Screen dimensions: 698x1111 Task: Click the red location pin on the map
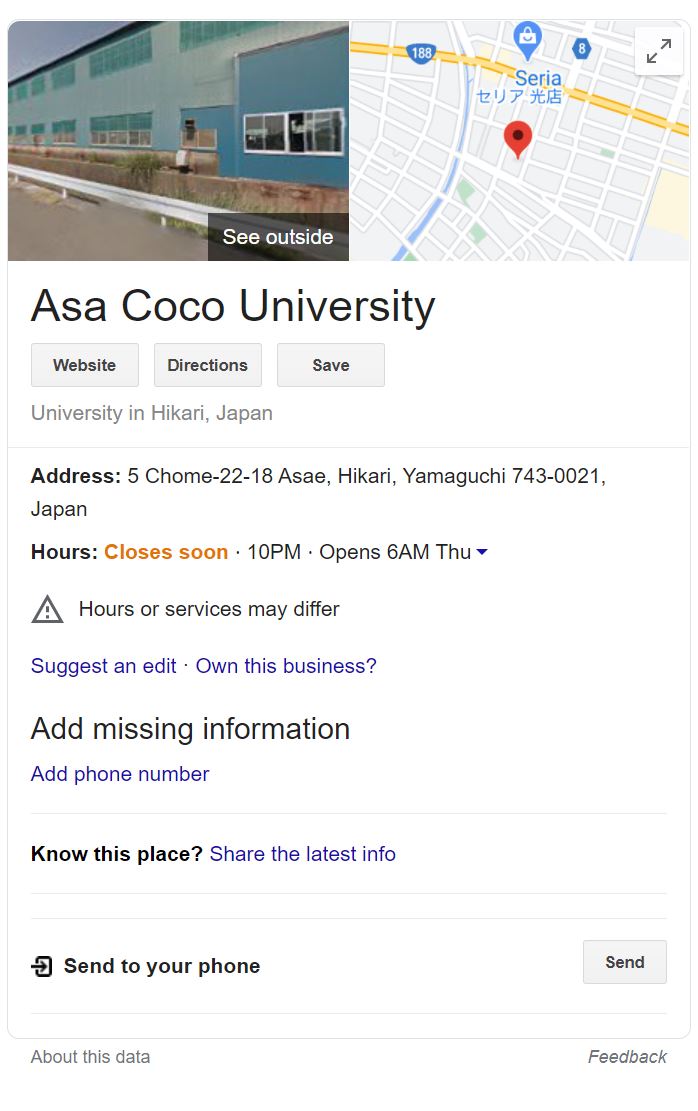pyautogui.click(x=518, y=138)
